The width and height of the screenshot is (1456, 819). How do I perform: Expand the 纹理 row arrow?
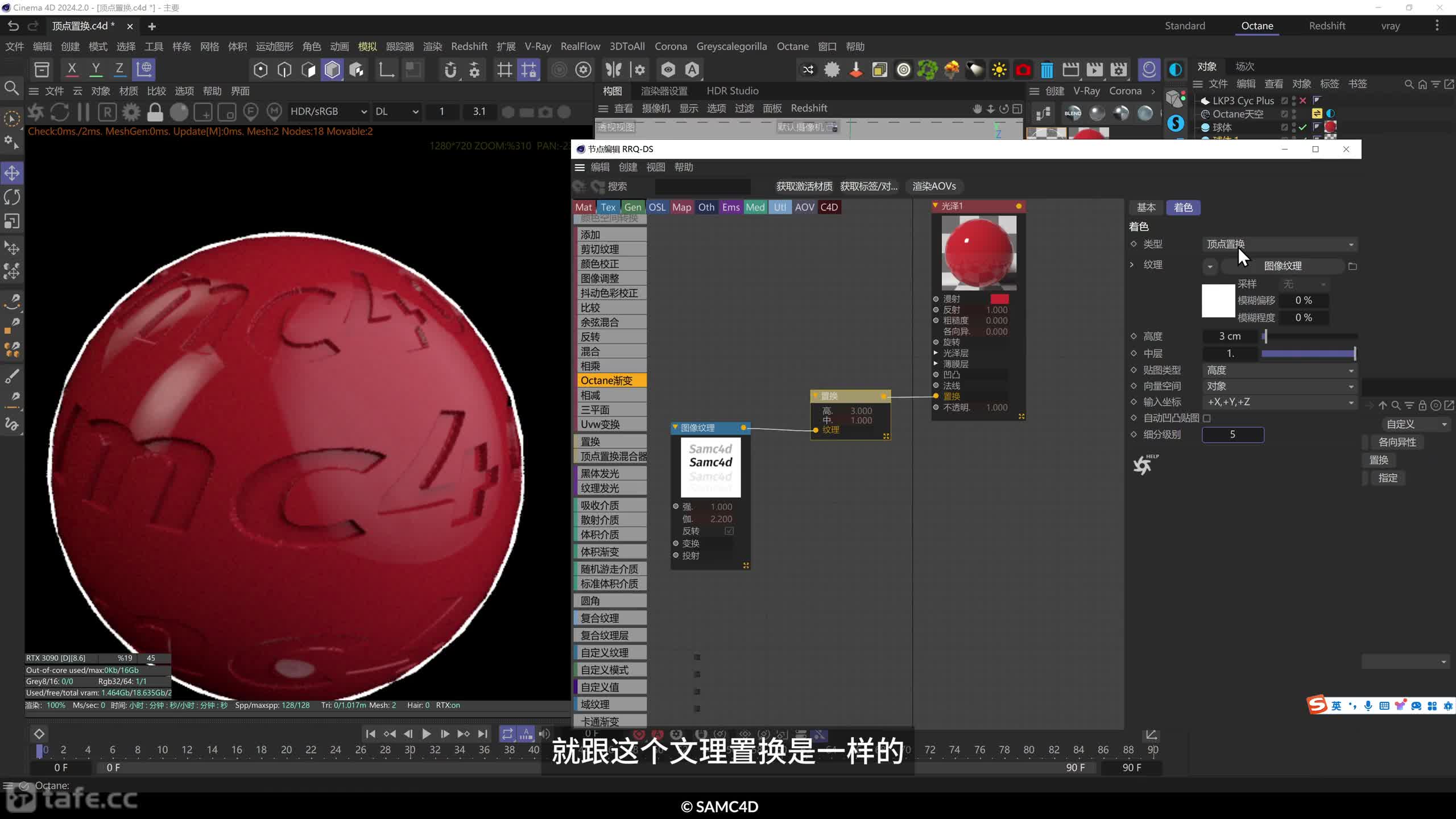click(1132, 264)
